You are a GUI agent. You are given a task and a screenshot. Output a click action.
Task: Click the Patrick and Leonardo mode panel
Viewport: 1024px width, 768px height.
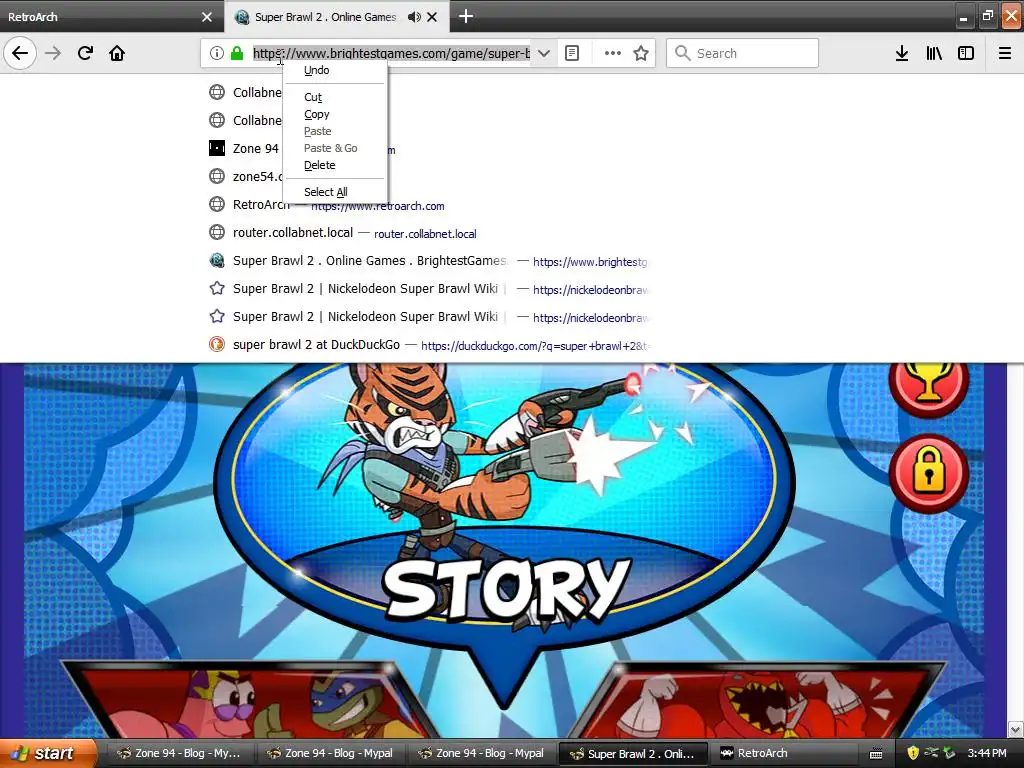coord(248,700)
